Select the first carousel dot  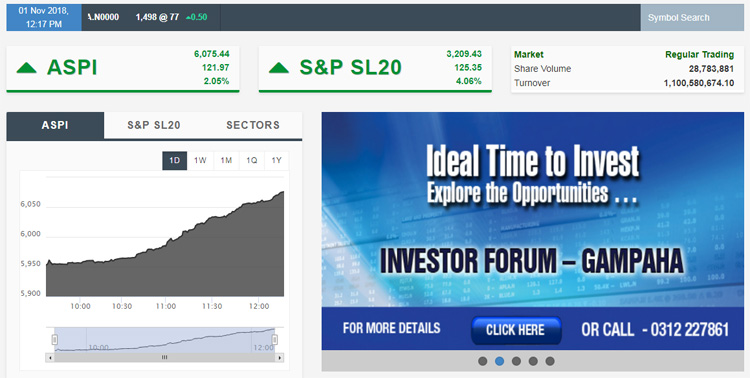(483, 361)
